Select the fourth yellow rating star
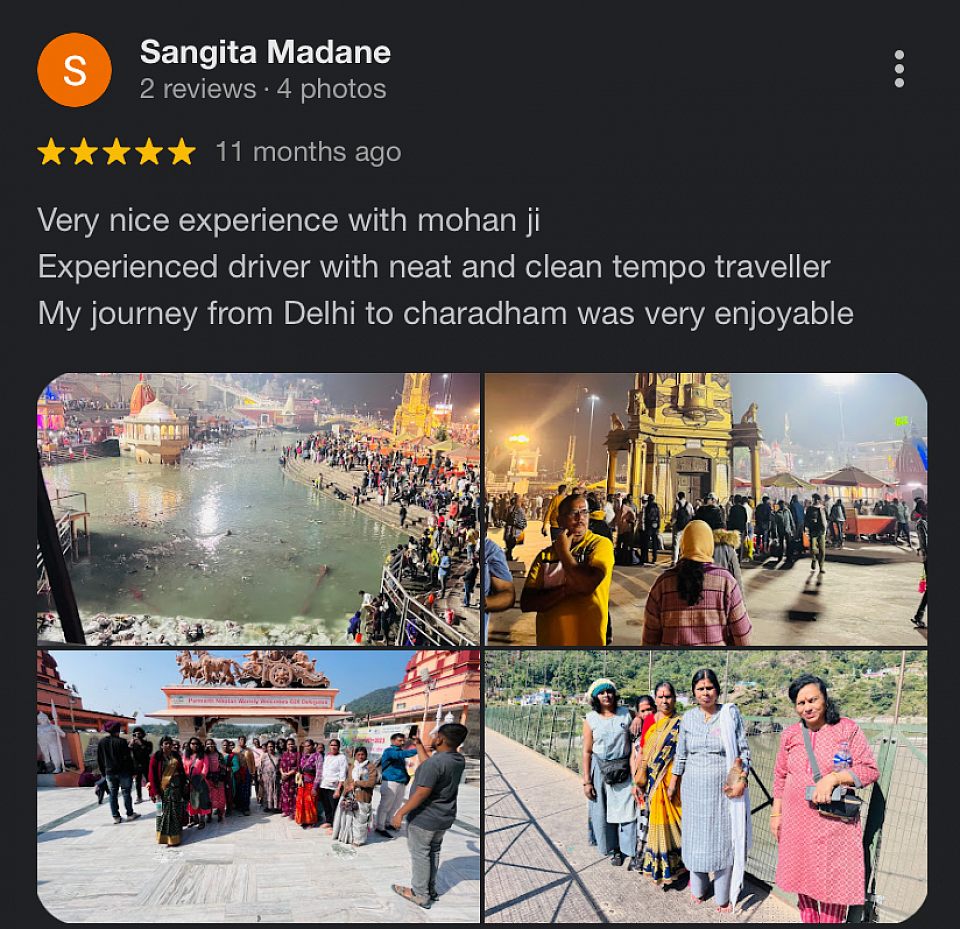 149,152
